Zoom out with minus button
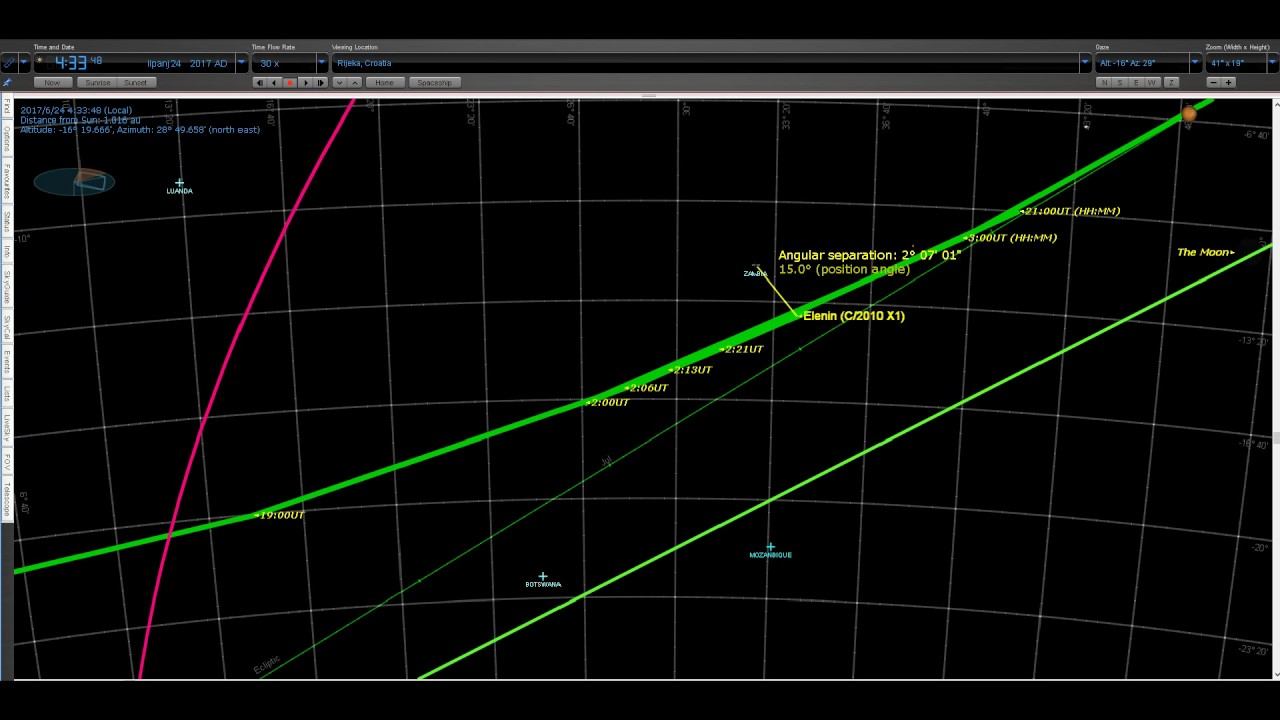The height and width of the screenshot is (720, 1280). pos(1214,82)
